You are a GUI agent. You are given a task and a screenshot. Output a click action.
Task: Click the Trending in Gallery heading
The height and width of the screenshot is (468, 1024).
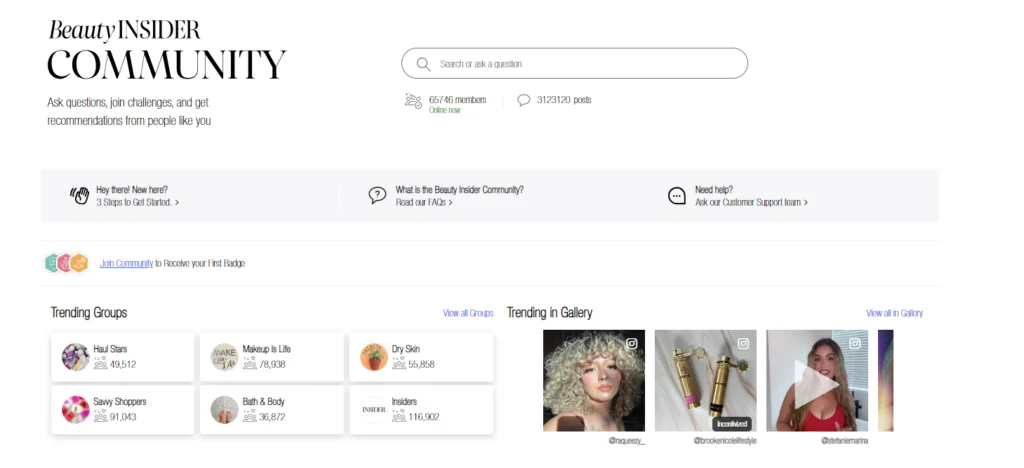coord(549,313)
